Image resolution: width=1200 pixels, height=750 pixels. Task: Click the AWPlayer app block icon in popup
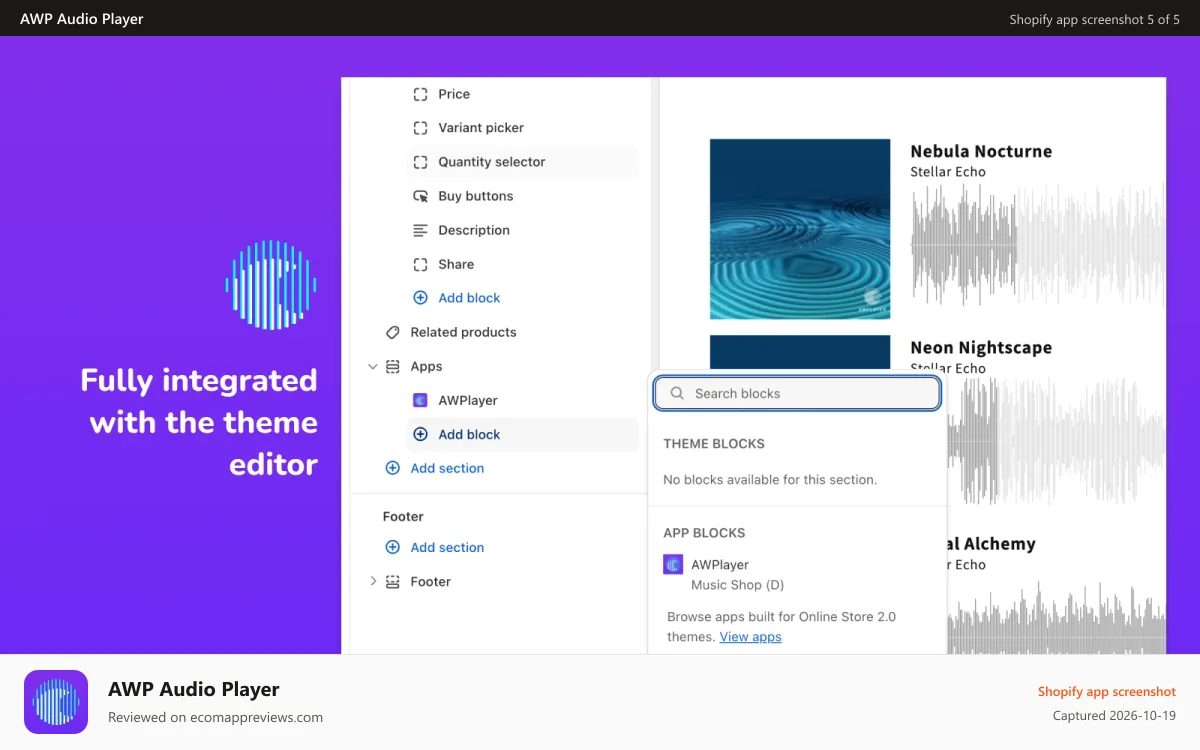(x=673, y=565)
